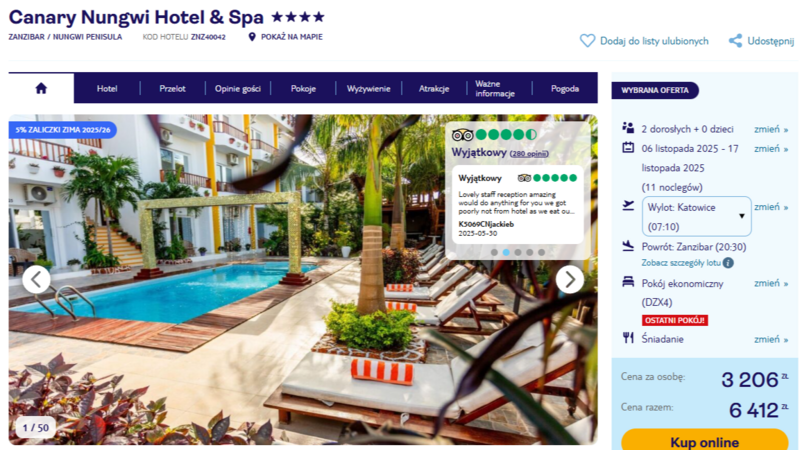Viewport: 800px width, 450px height.
Task: Select the second review carousel dot
Action: [506, 252]
